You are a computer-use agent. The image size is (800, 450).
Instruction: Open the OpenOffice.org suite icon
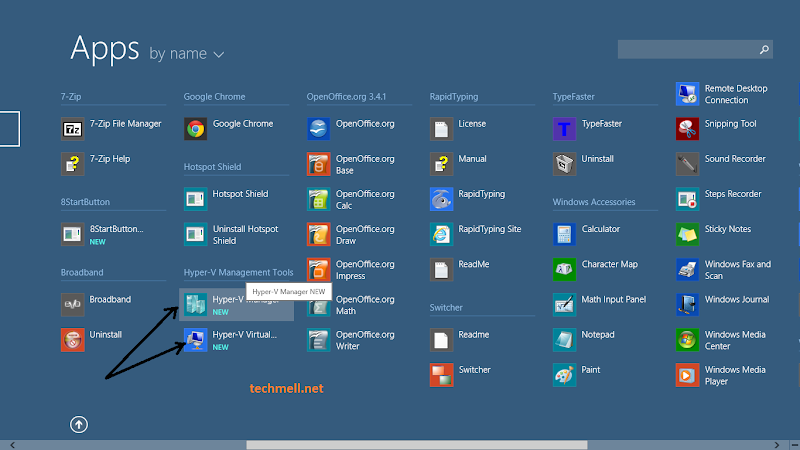[318, 129]
